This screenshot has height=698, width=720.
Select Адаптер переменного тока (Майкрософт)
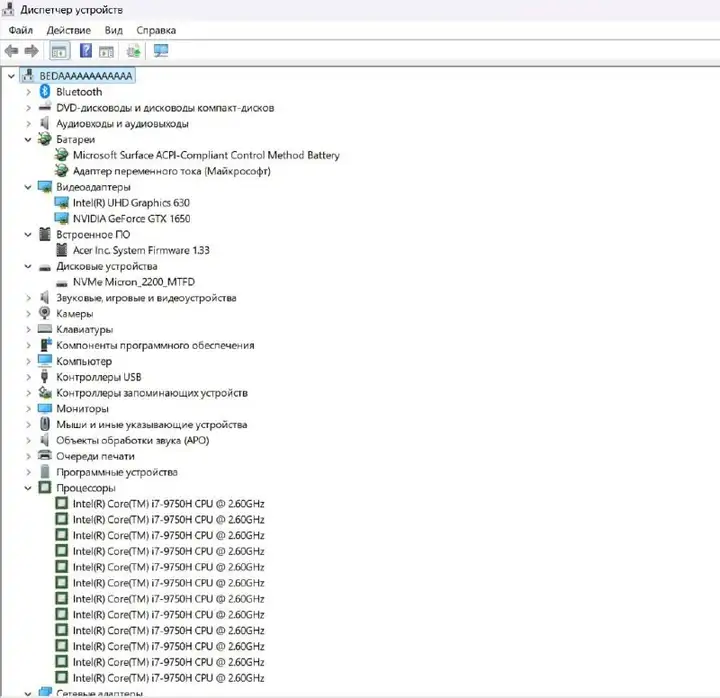171,171
